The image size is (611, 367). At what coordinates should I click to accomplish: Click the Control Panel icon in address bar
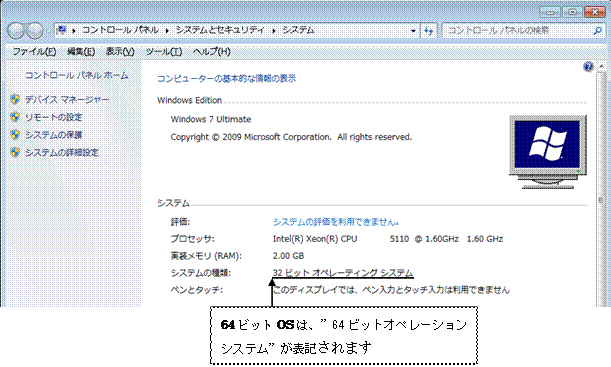pyautogui.click(x=62, y=30)
